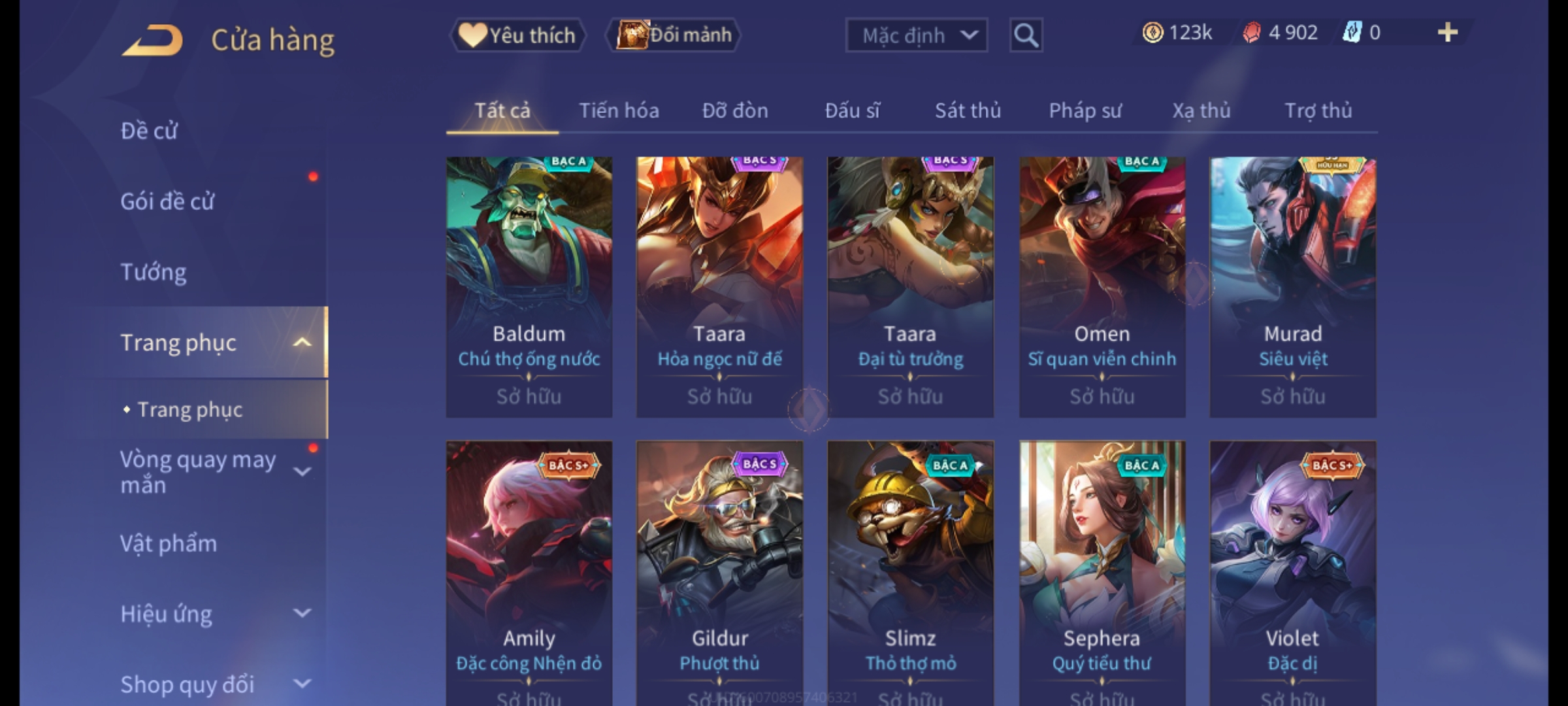Screen dimensions: 1568x706
Task: Open favorites with the Yêu thích heart
Action: pos(517,35)
